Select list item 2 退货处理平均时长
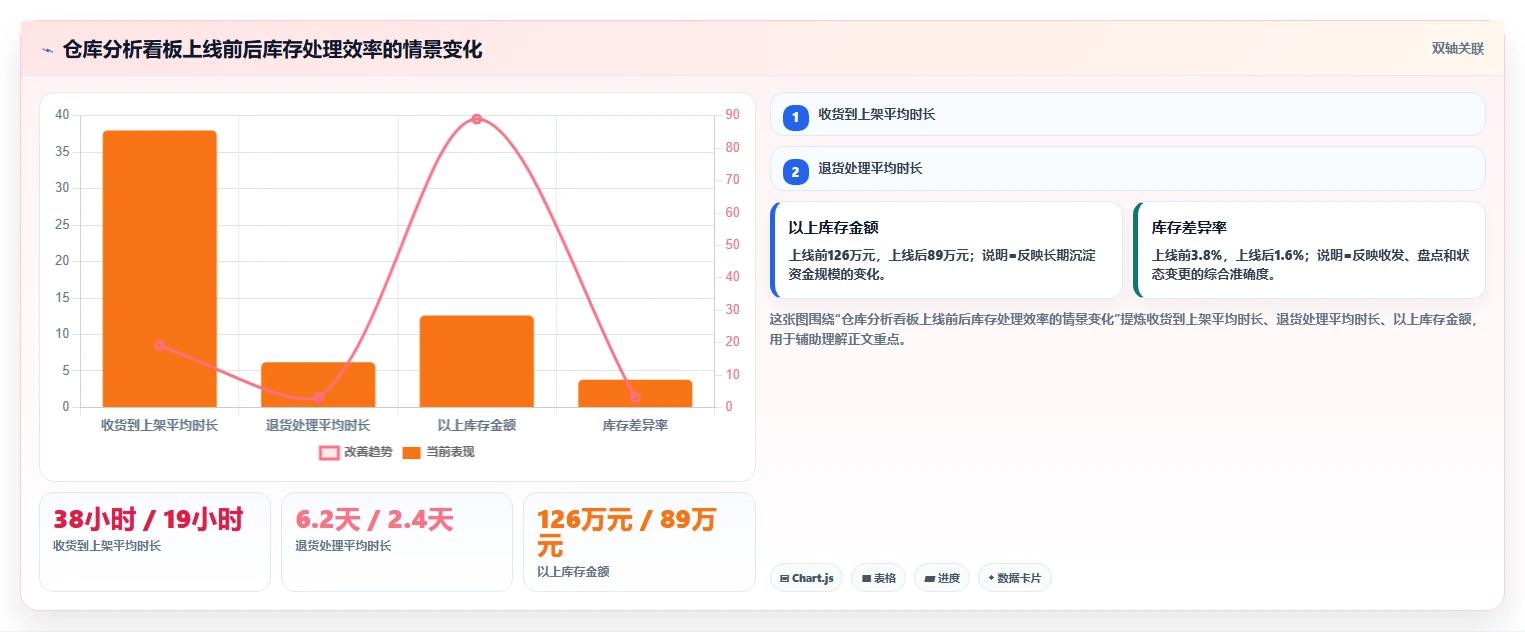Screen dimensions: 1525x632 [x=1127, y=169]
